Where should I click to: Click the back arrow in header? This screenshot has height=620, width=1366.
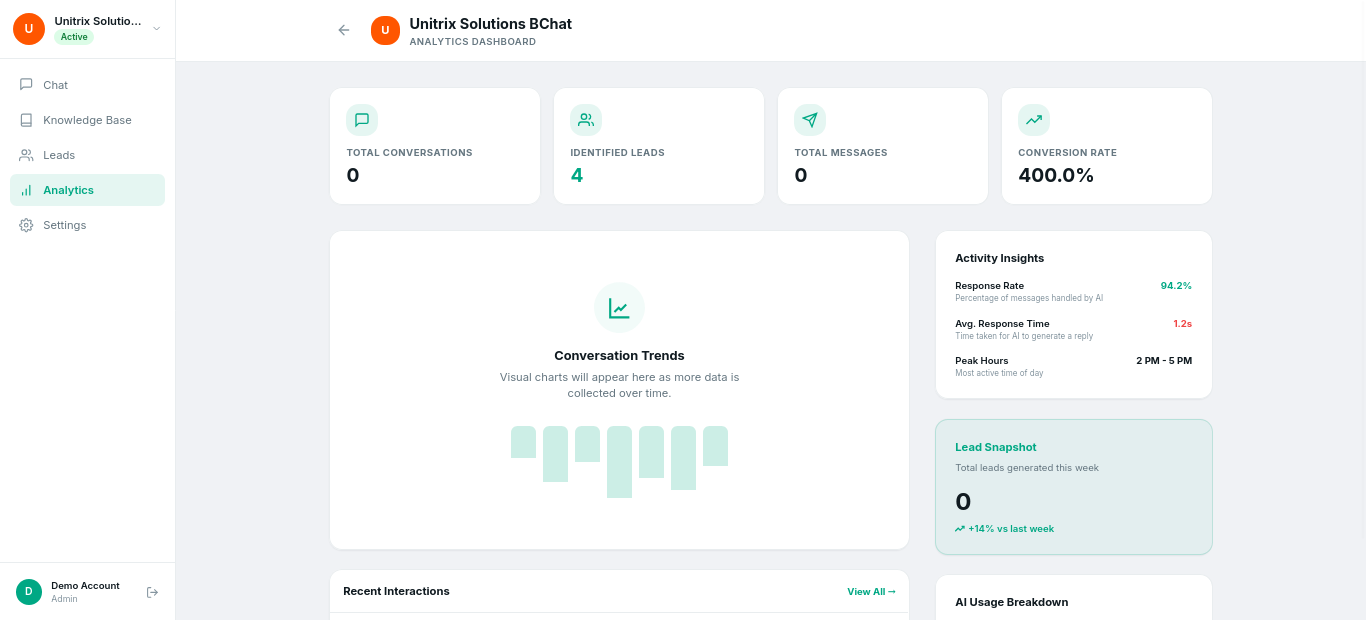tap(344, 30)
